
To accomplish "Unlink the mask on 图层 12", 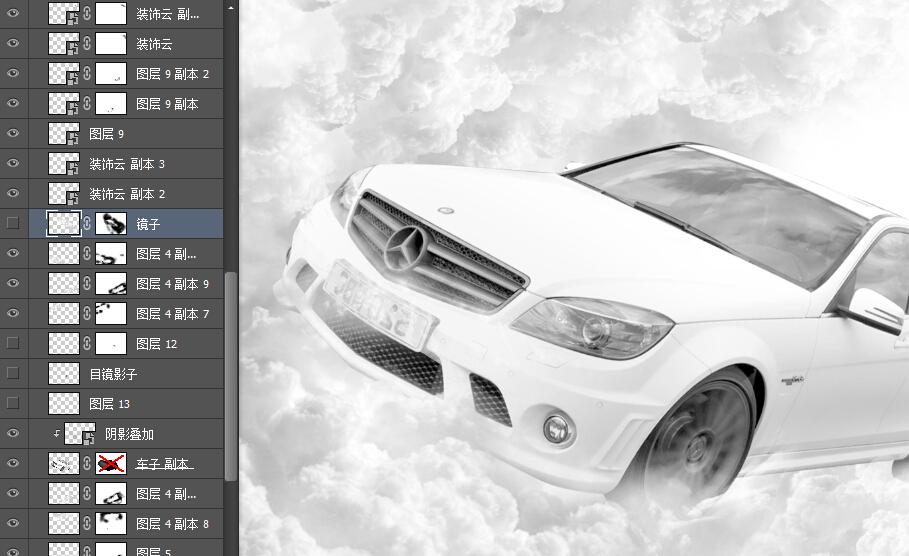I will [87, 343].
